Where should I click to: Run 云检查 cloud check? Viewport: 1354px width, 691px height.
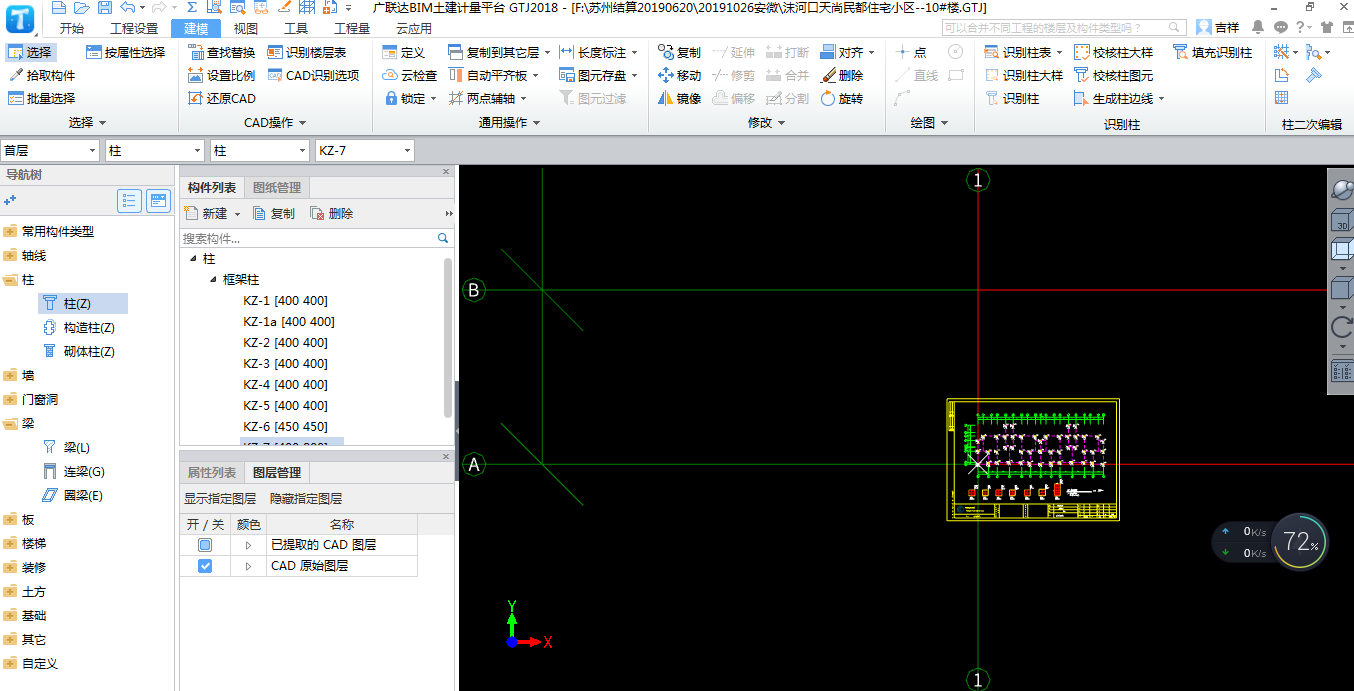click(411, 75)
